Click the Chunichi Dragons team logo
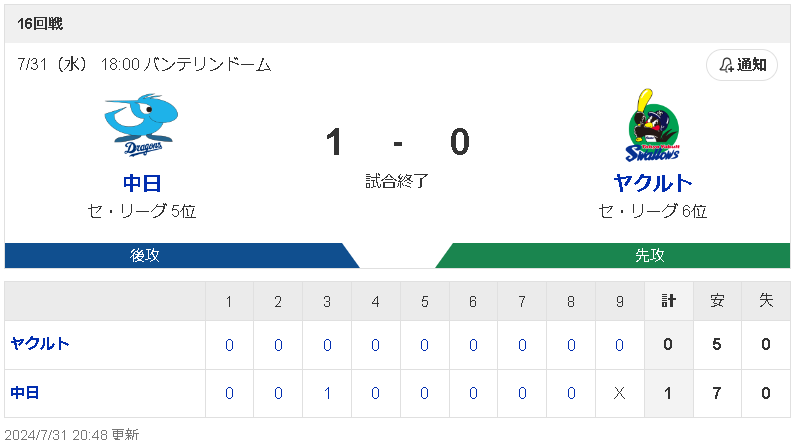Viewport: 791px width, 440px height. click(141, 124)
